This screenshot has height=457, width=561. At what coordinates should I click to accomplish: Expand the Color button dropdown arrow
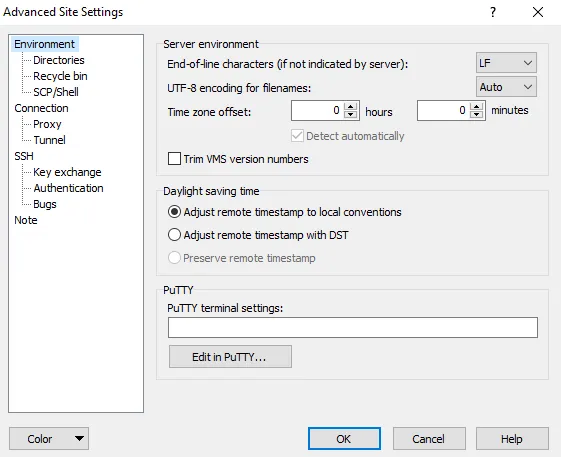(79, 438)
